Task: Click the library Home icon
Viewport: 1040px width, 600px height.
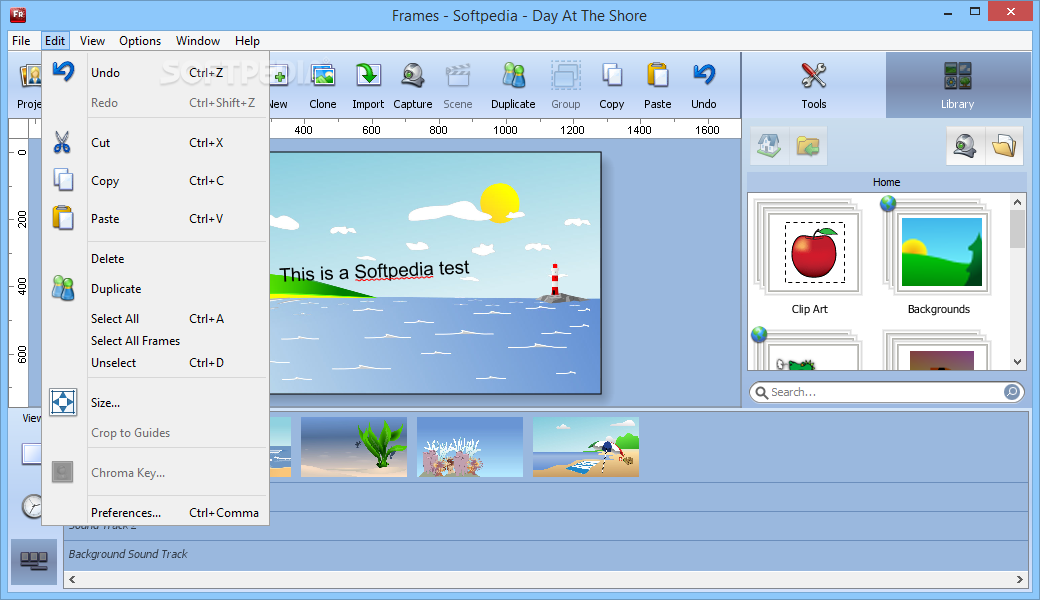Action: point(769,146)
